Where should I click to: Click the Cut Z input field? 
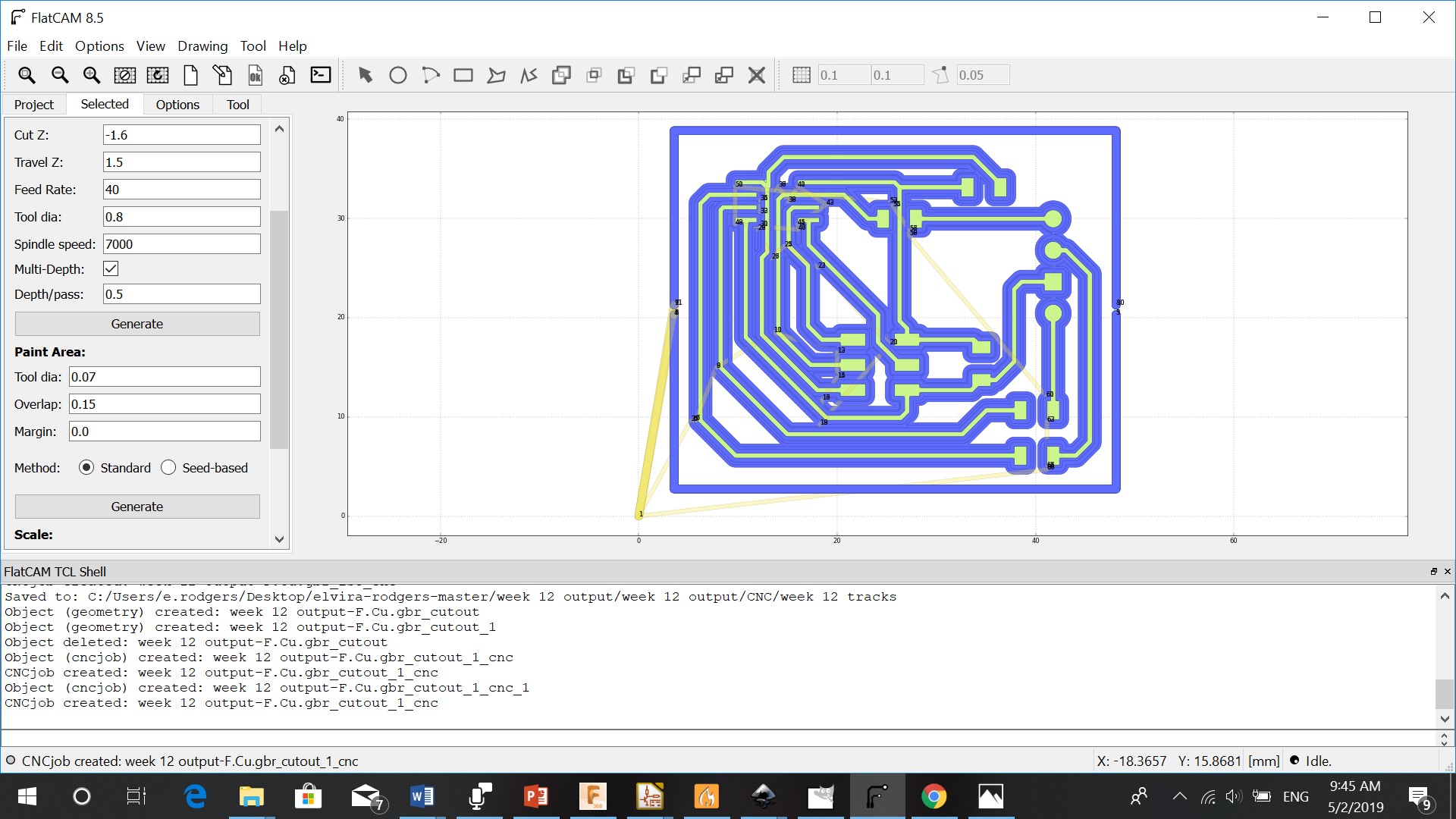(181, 135)
